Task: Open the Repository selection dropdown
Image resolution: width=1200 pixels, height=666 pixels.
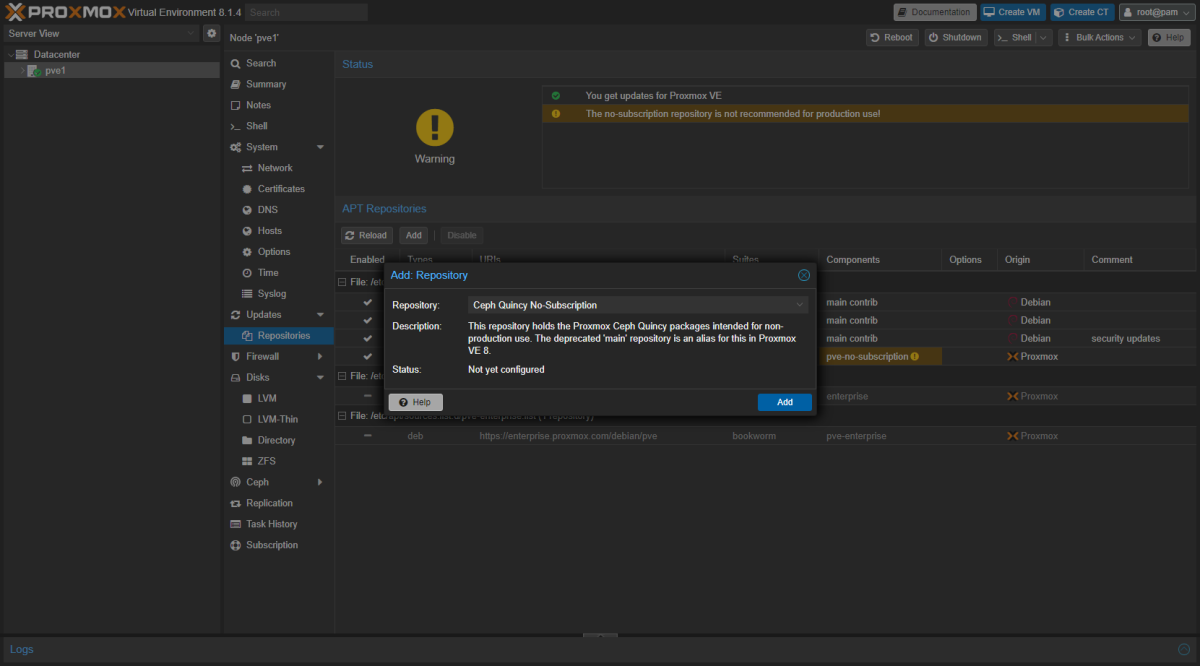Action: click(800, 305)
